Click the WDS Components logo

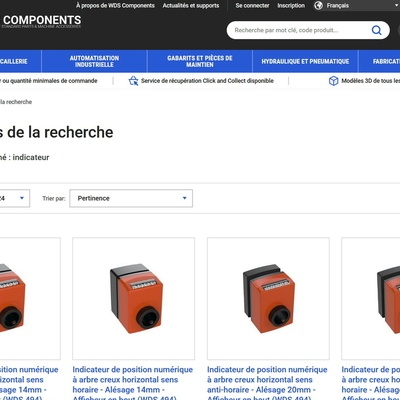pyautogui.click(x=41, y=21)
